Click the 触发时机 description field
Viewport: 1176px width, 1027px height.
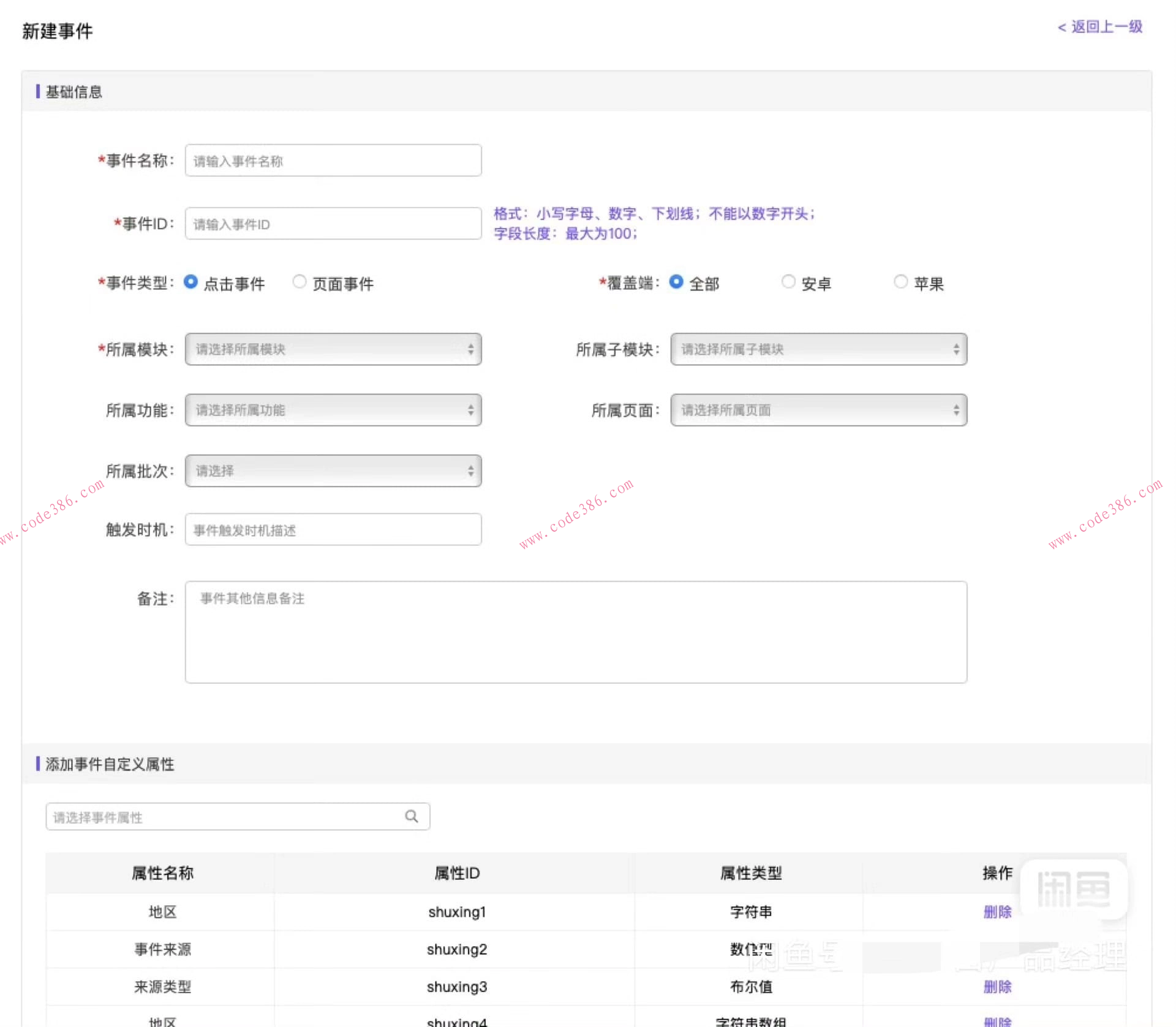coord(333,529)
